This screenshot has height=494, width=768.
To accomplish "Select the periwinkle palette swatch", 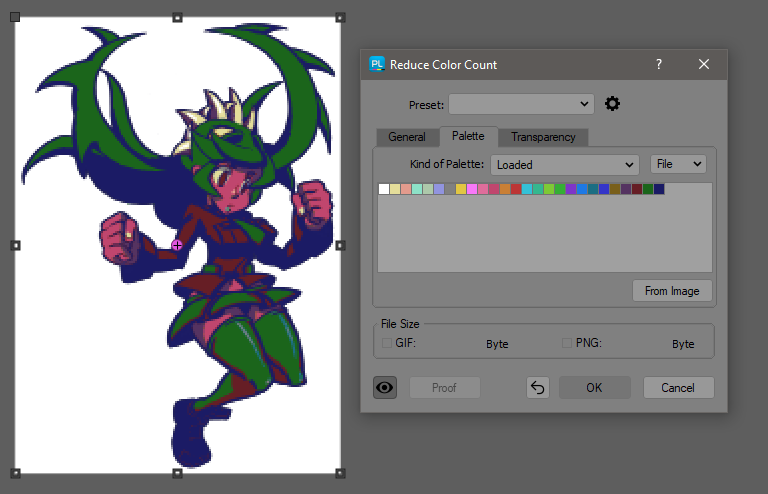I will click(x=439, y=189).
